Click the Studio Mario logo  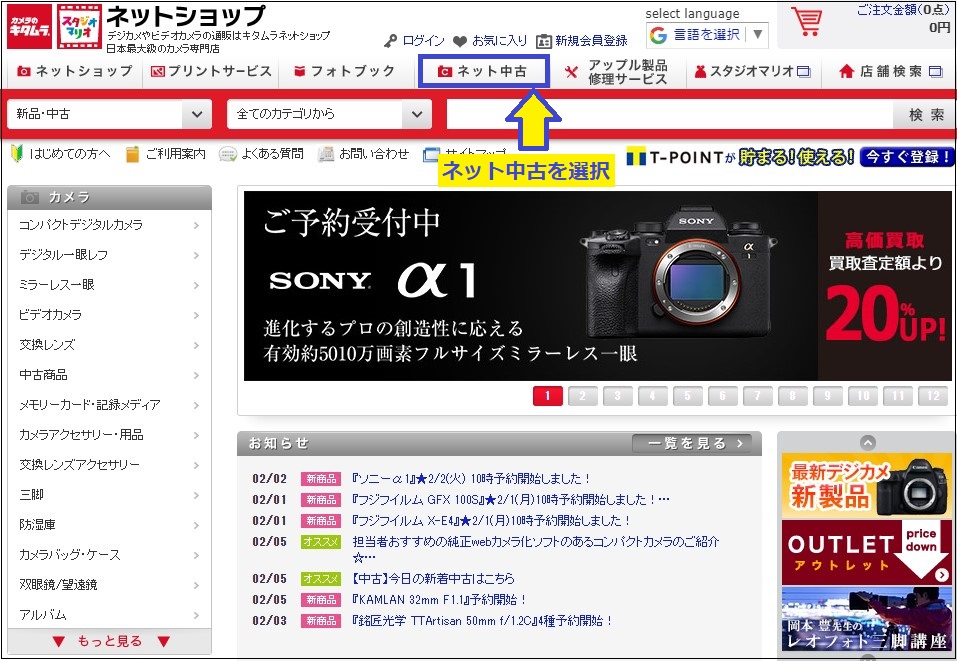click(x=79, y=27)
